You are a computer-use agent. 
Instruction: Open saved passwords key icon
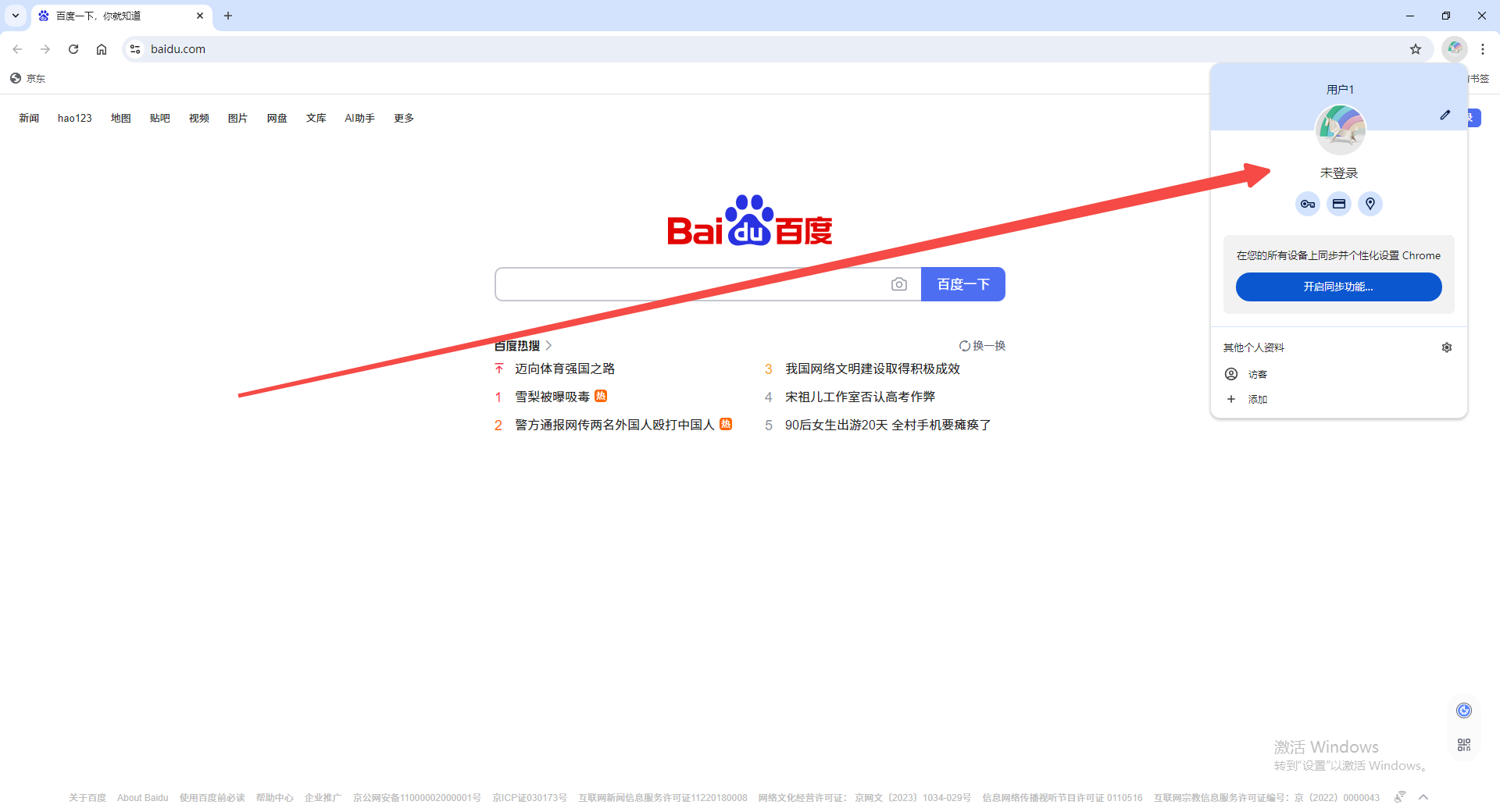[x=1308, y=204]
